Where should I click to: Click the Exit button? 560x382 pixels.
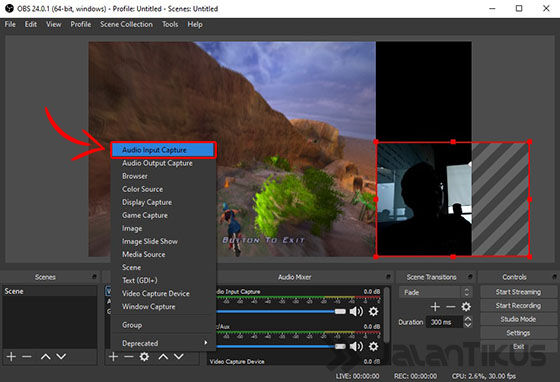tap(518, 346)
